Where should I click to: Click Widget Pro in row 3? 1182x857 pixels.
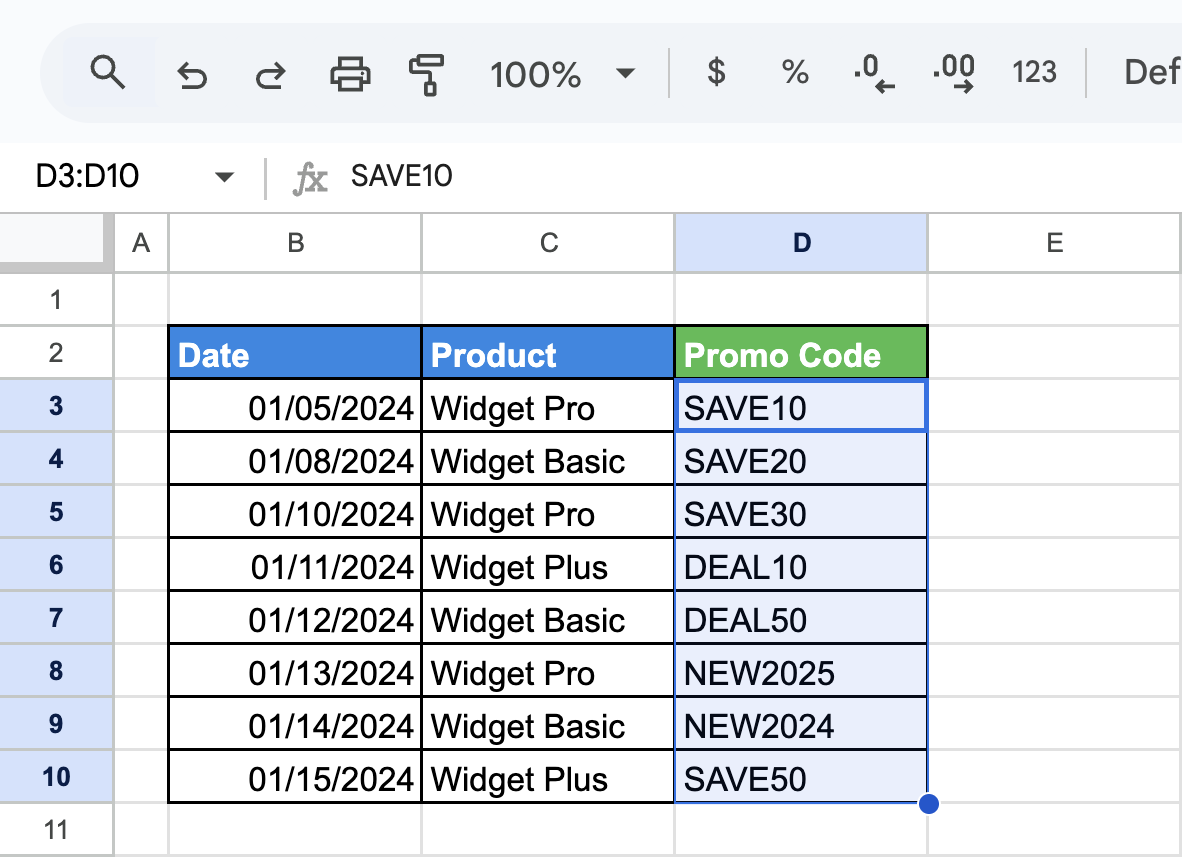pos(548,406)
